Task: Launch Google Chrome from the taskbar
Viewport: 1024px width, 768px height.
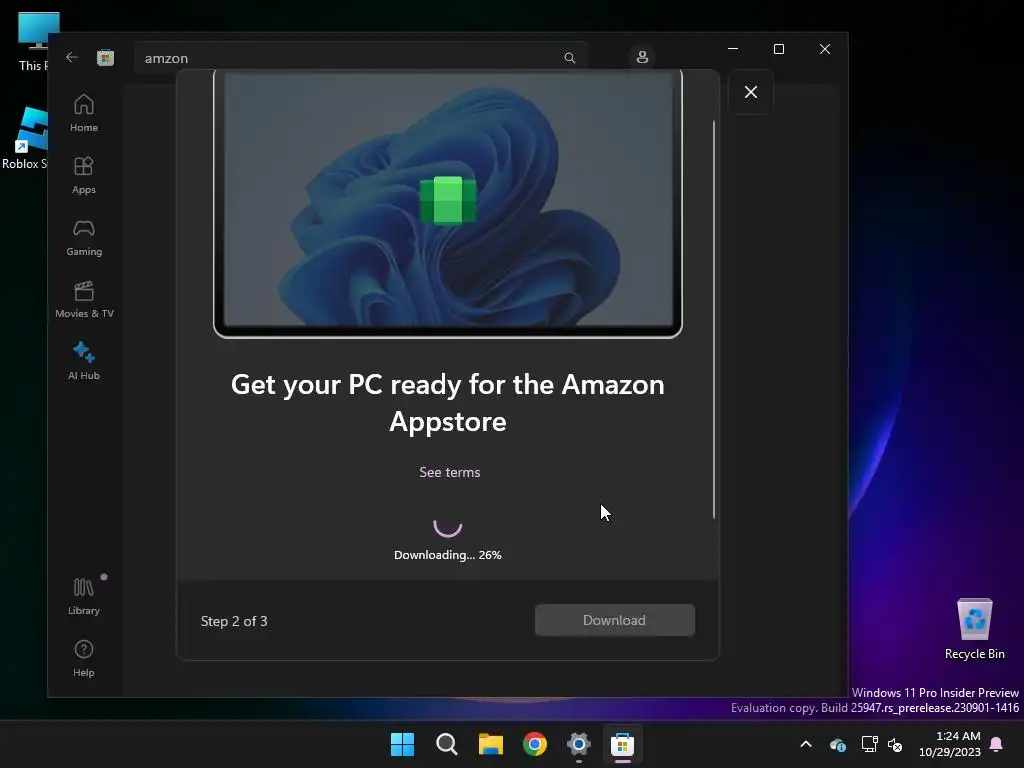Action: (535, 744)
